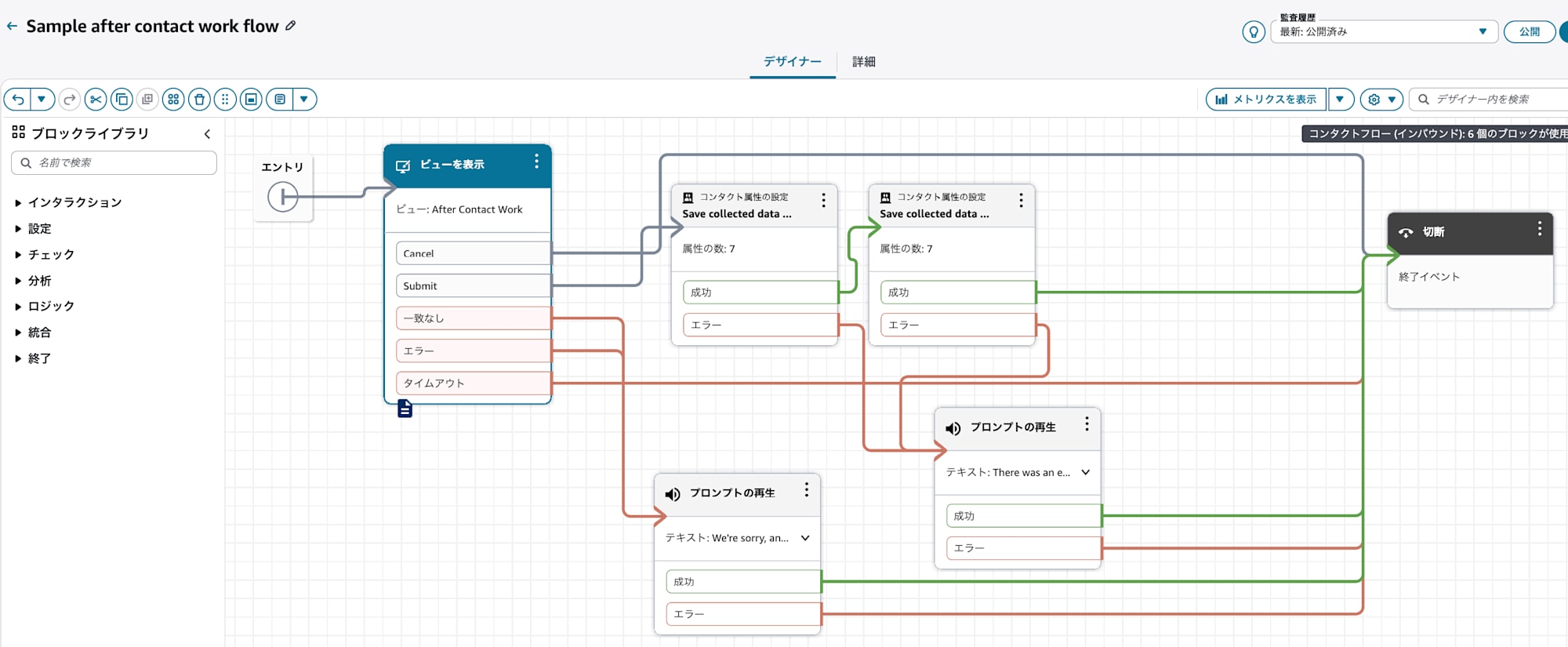The width and height of the screenshot is (1568, 647).
Task: Open the dropdown arrow next to メトリクスを表示
Action: tap(1340, 99)
